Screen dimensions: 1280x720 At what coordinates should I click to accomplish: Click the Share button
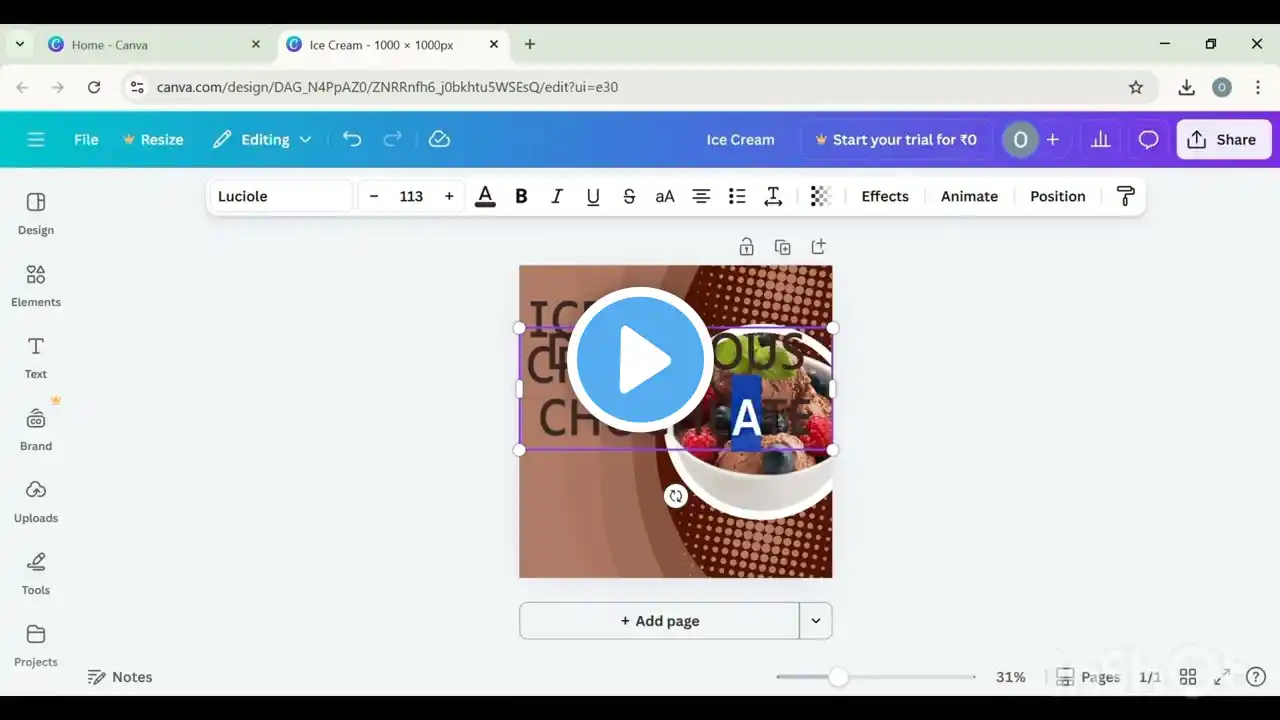1223,140
